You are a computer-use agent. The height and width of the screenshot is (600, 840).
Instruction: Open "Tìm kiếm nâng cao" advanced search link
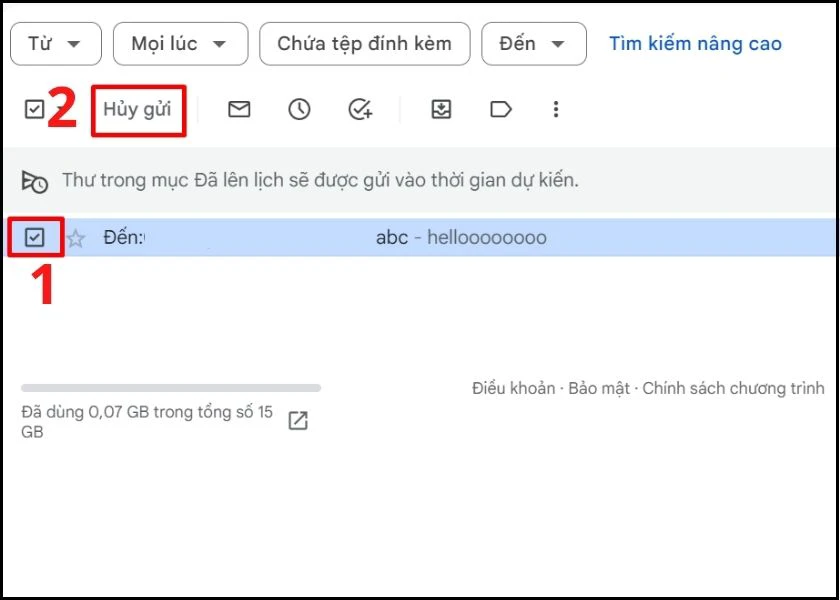pos(695,44)
